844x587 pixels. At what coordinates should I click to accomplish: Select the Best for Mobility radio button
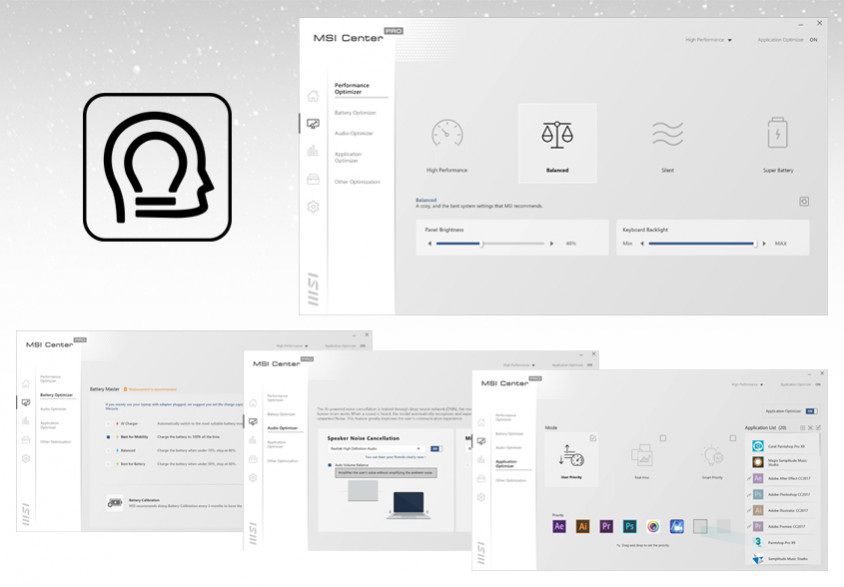109,437
